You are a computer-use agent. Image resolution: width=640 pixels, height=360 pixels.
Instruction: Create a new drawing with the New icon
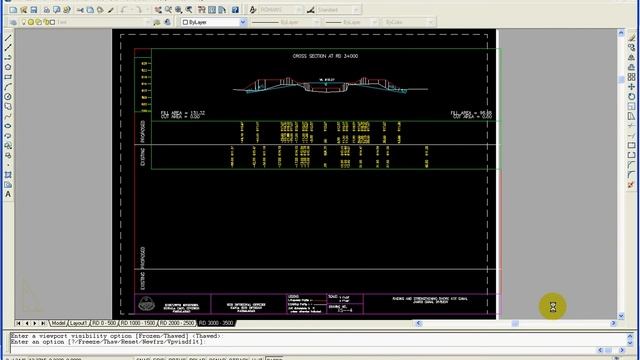[13, 9]
